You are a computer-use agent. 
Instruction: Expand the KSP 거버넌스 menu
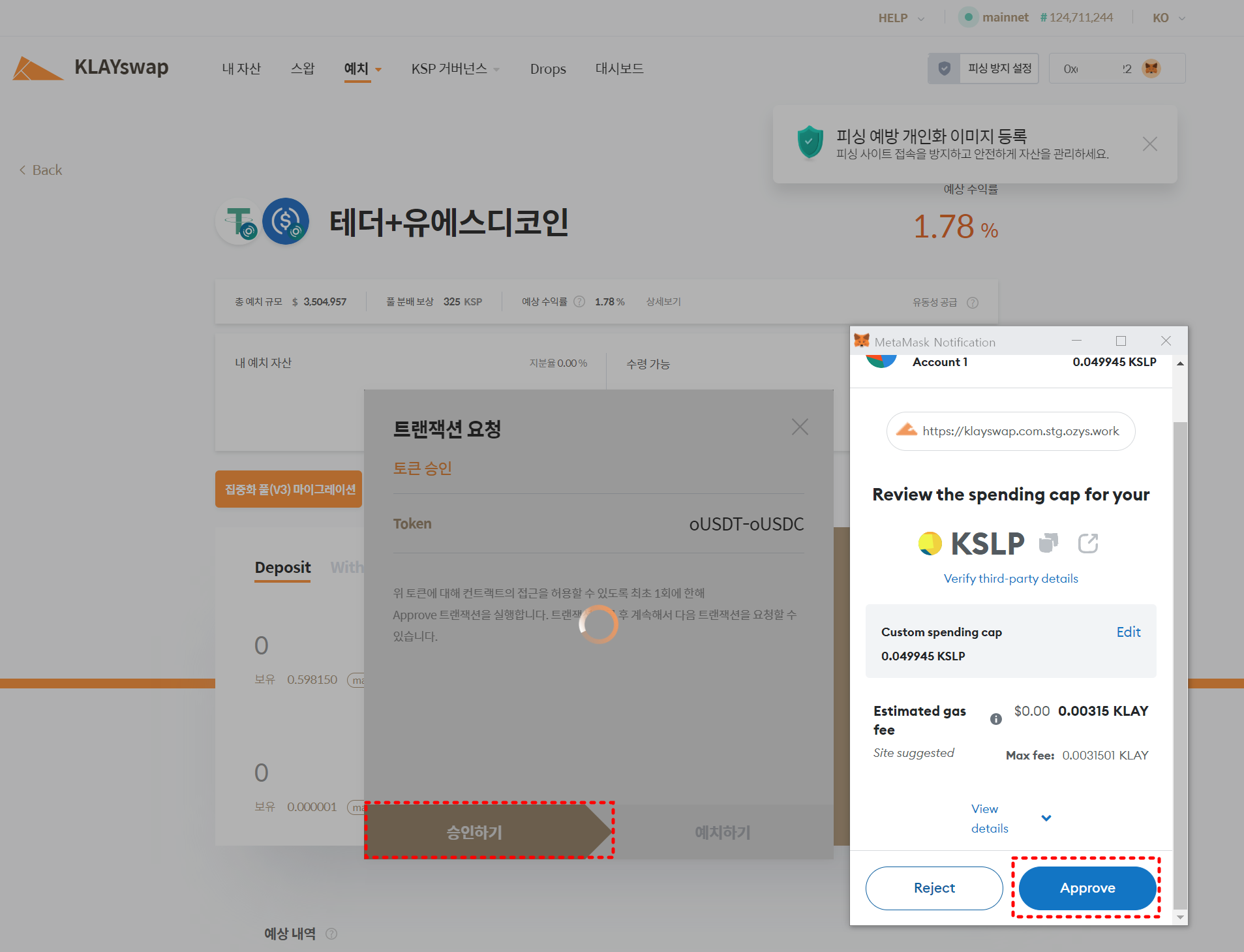[455, 69]
